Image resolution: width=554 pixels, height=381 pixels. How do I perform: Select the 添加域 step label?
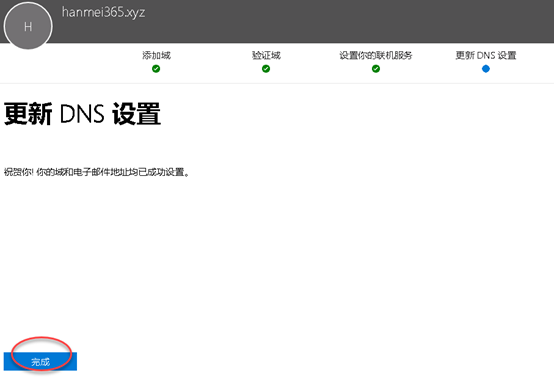[x=157, y=55]
